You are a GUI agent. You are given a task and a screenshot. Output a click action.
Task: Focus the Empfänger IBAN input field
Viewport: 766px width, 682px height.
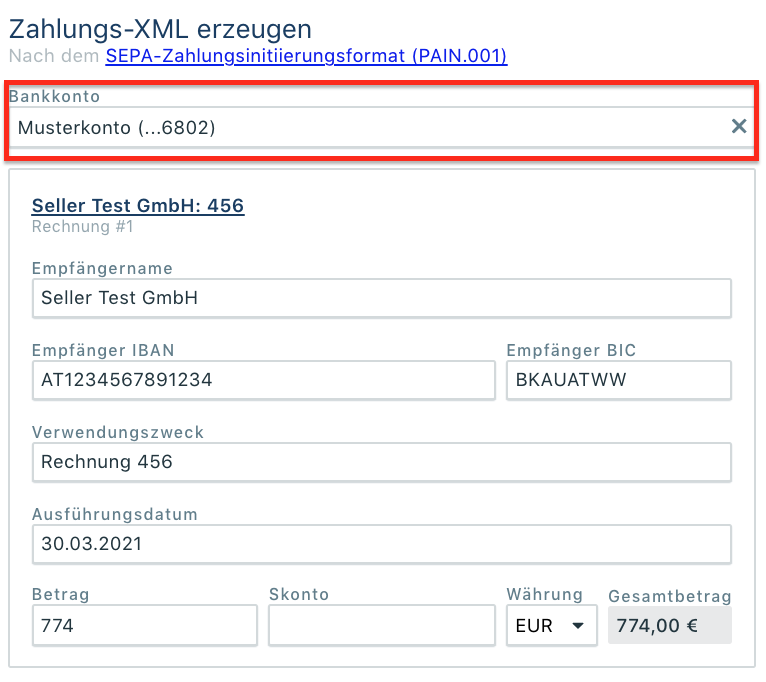(x=263, y=380)
